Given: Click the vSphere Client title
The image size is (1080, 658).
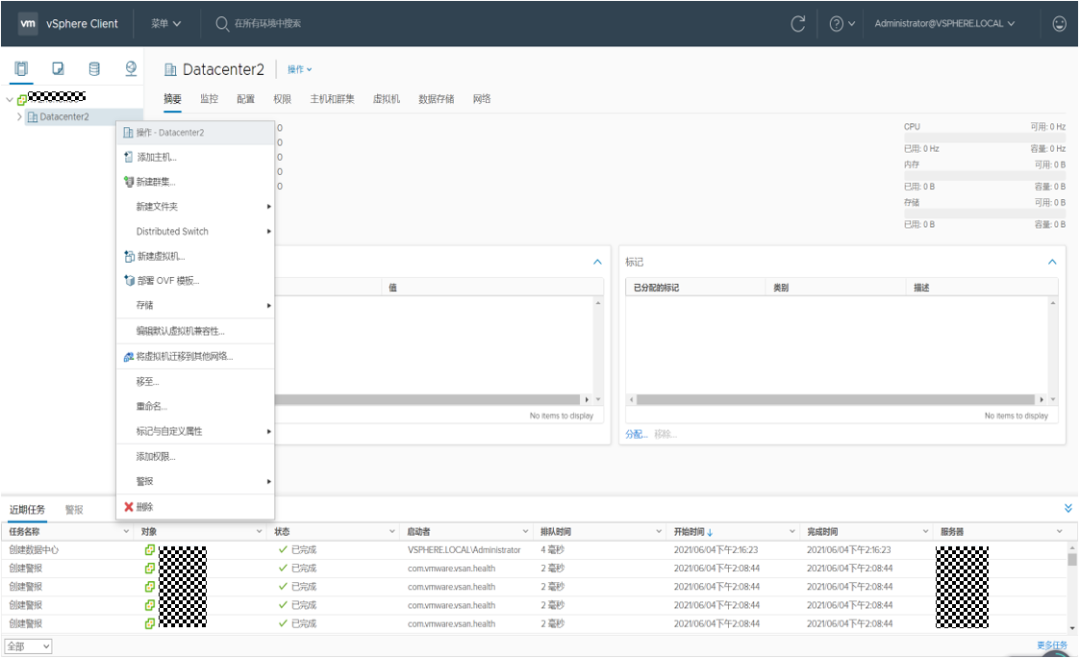Looking at the screenshot, I should pos(82,23).
